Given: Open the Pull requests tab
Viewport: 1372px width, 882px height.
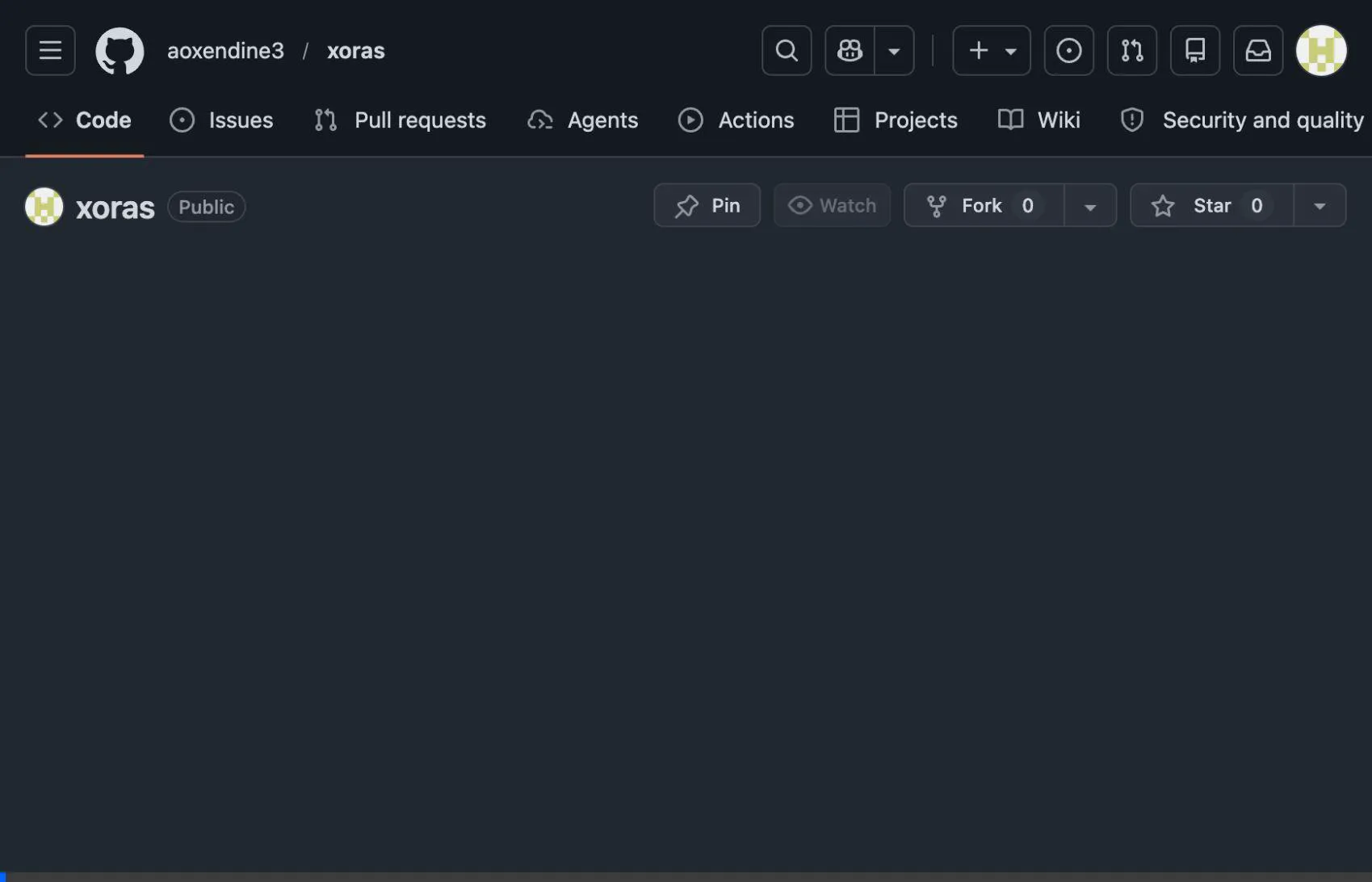Looking at the screenshot, I should pyautogui.click(x=400, y=120).
